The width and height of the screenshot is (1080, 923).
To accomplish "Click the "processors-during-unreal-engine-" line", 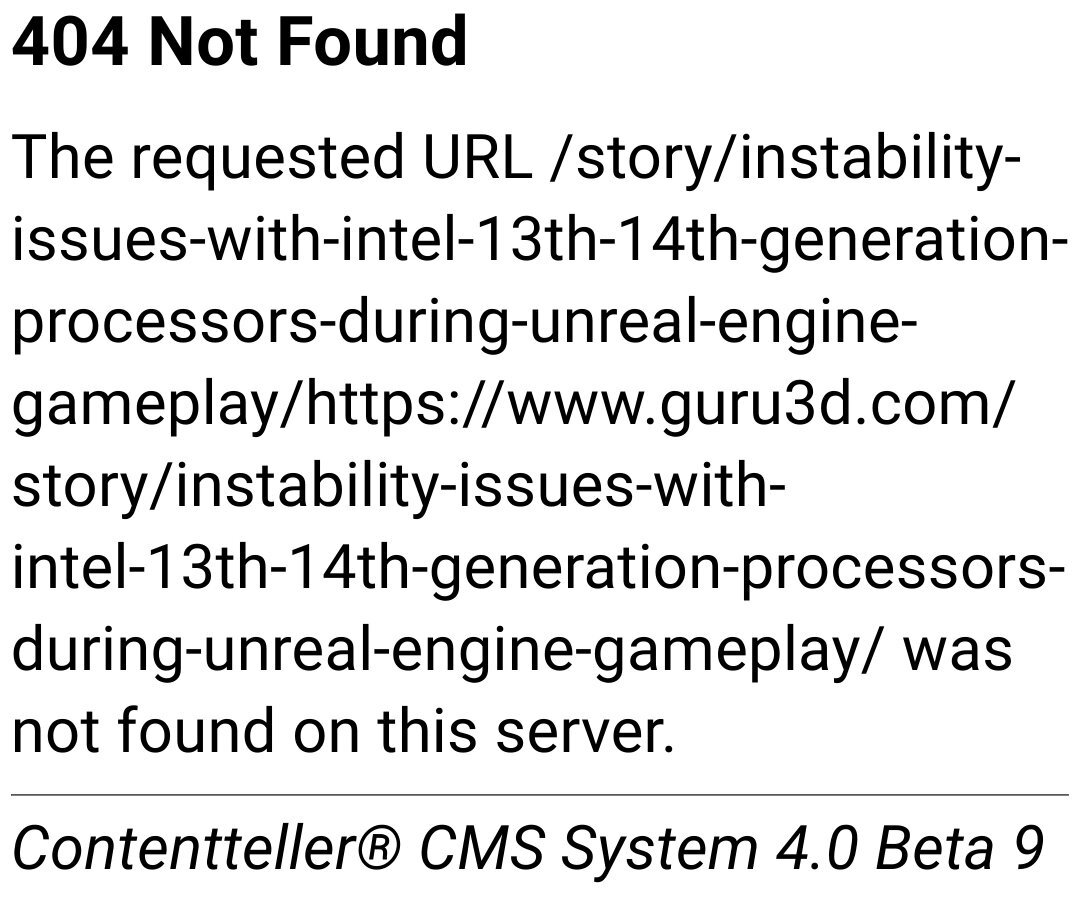I will (465, 324).
